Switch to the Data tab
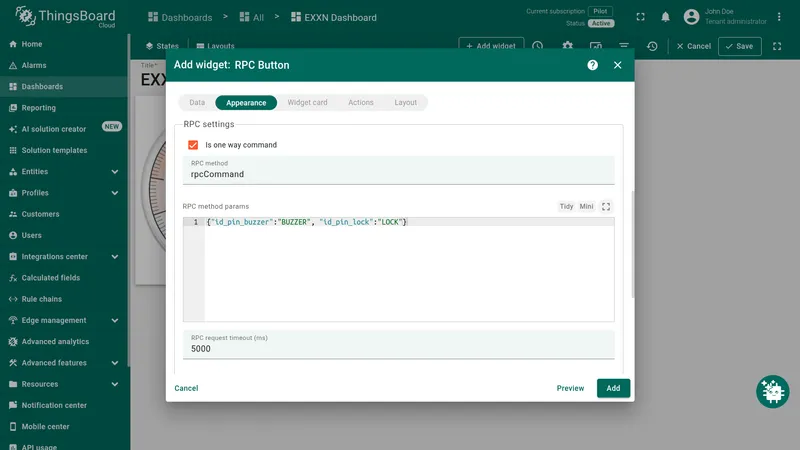800x450 pixels. (197, 103)
